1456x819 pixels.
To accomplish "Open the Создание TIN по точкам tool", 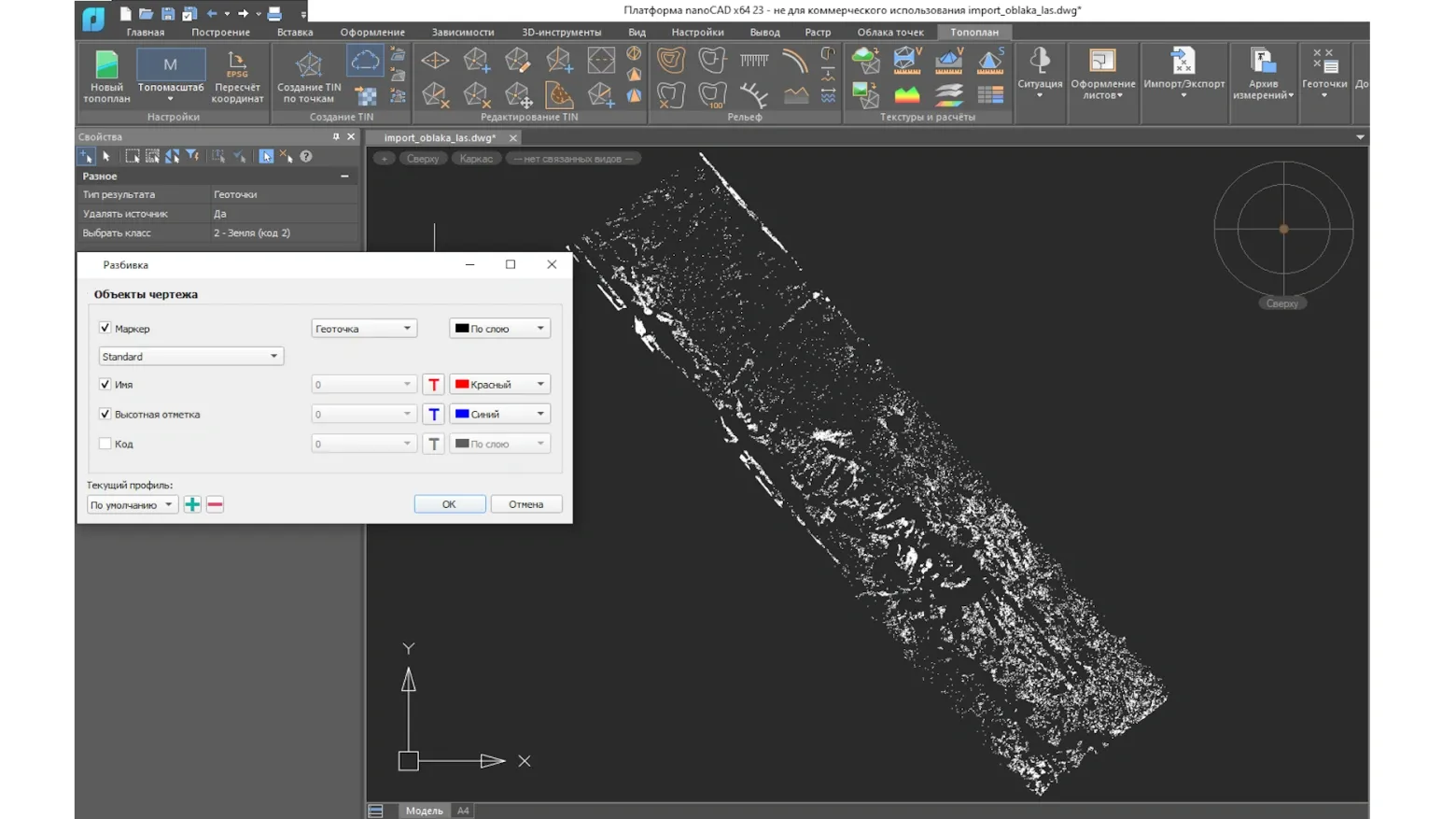I will 309,66.
